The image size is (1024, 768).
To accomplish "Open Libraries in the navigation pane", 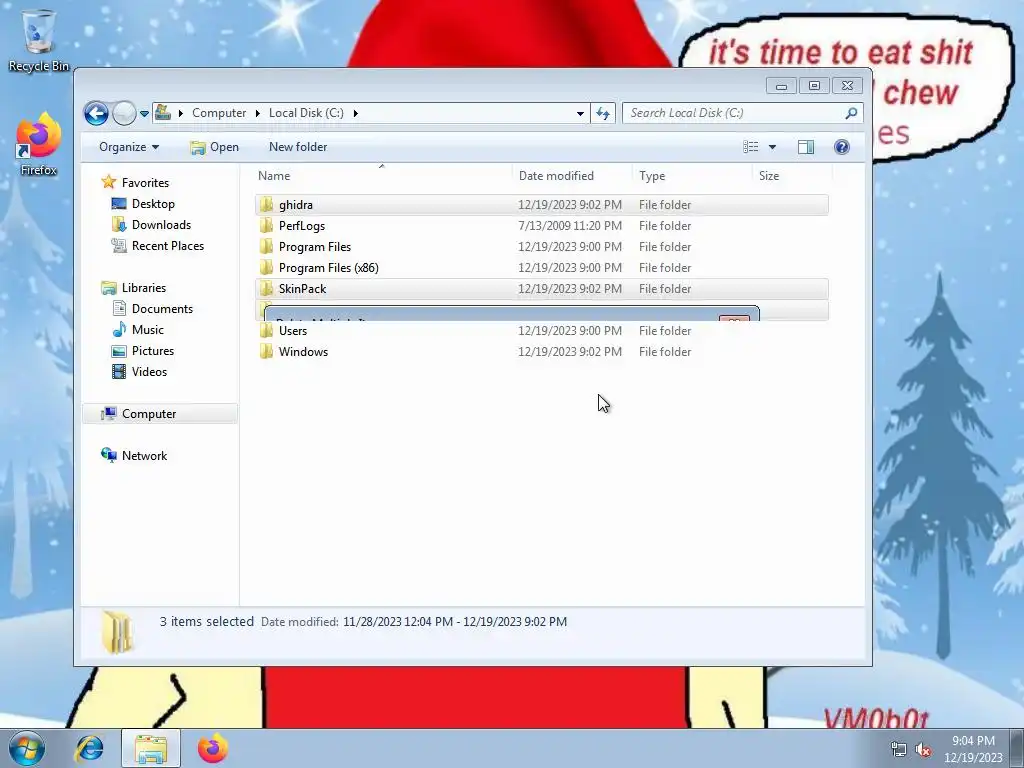I will coord(144,288).
